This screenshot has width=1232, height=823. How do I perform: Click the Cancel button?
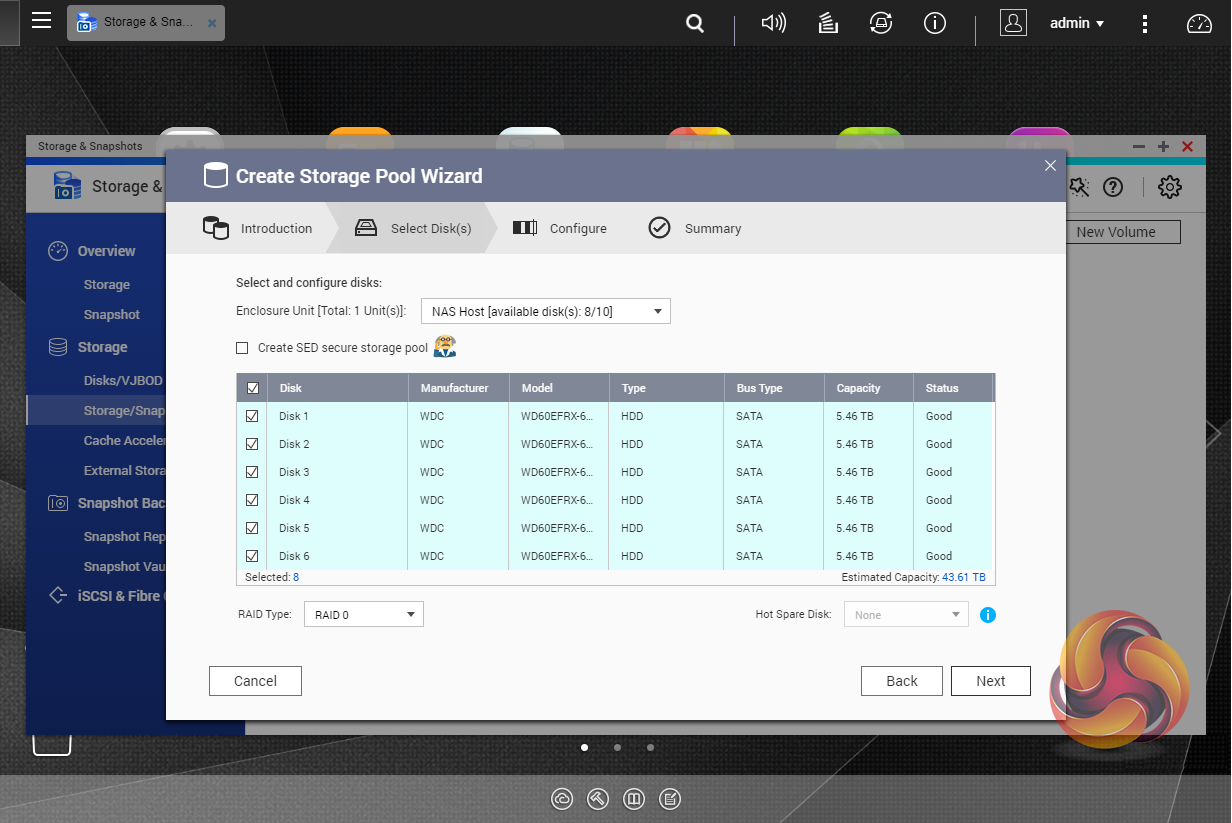(255, 681)
